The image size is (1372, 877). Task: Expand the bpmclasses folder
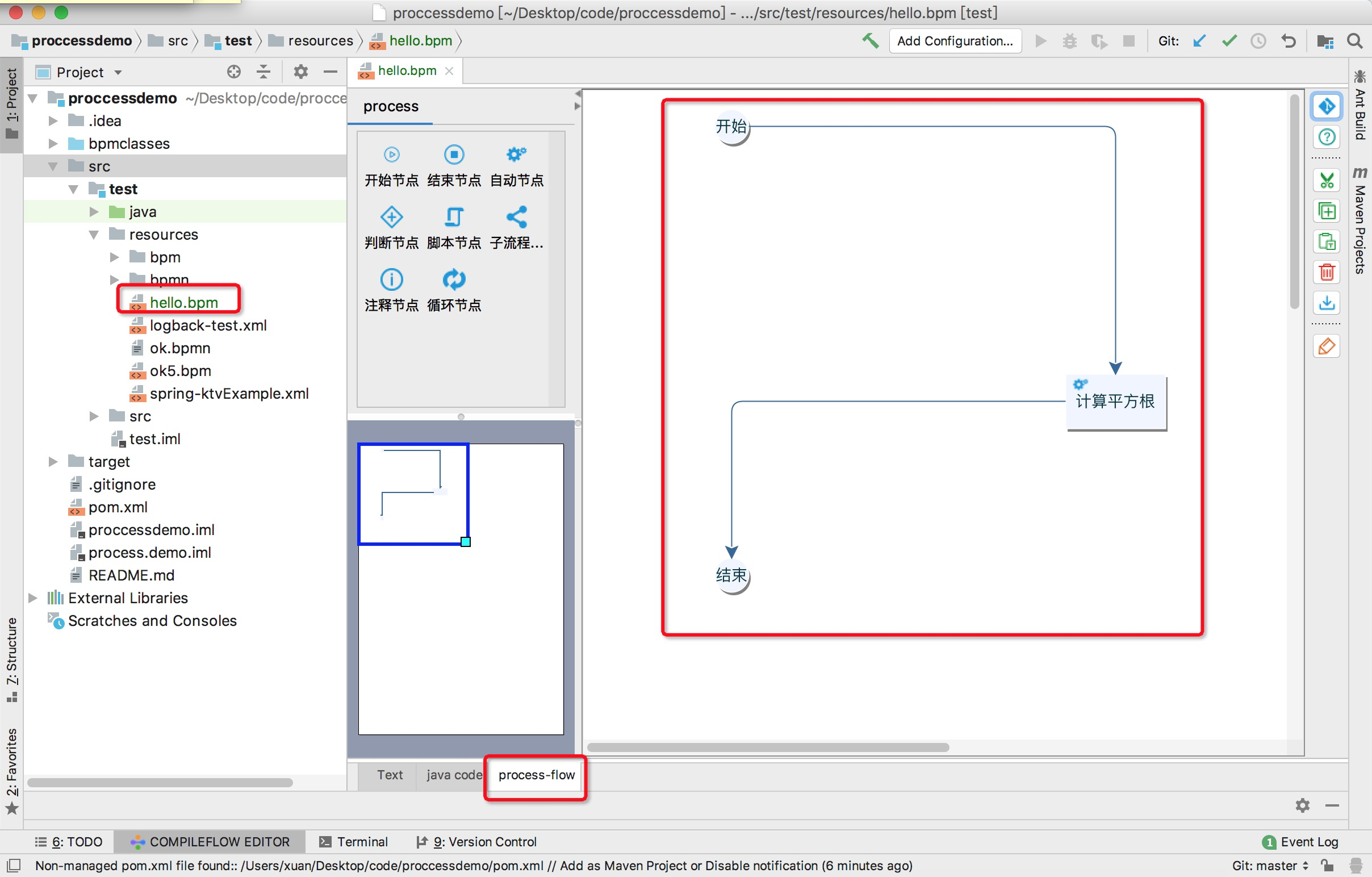click(53, 144)
